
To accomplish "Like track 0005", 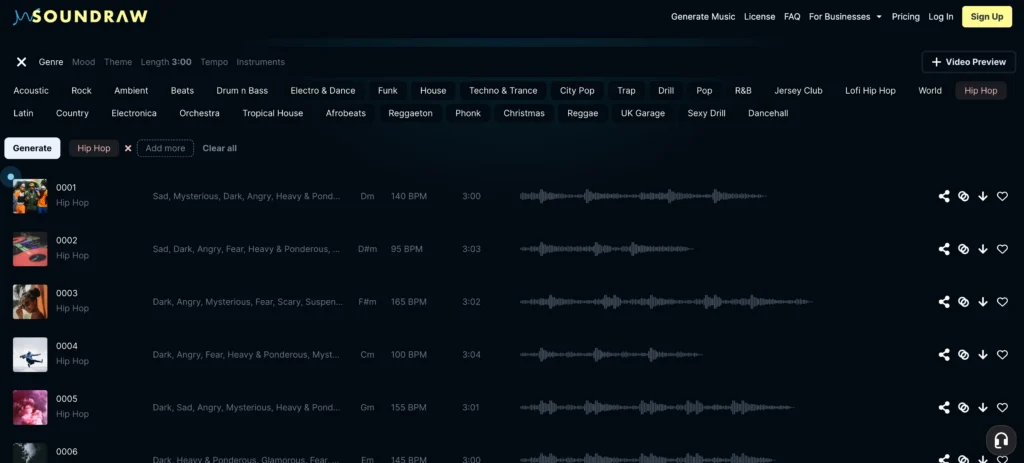I will [1002, 407].
